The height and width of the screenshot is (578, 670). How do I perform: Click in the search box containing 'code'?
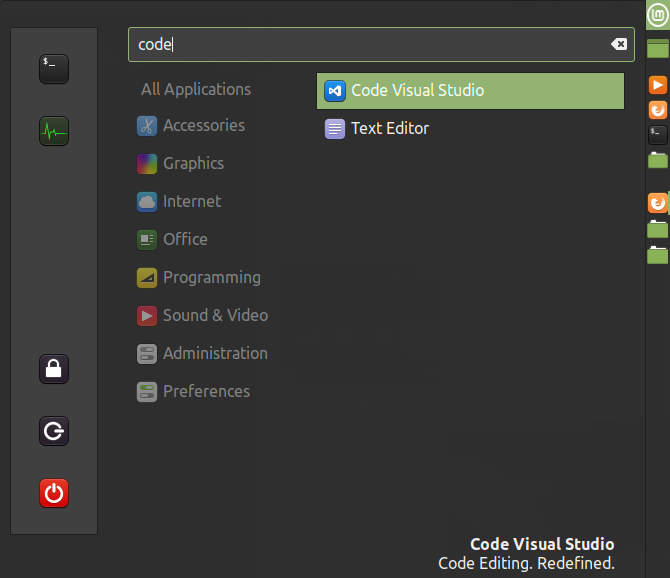[x=381, y=44]
